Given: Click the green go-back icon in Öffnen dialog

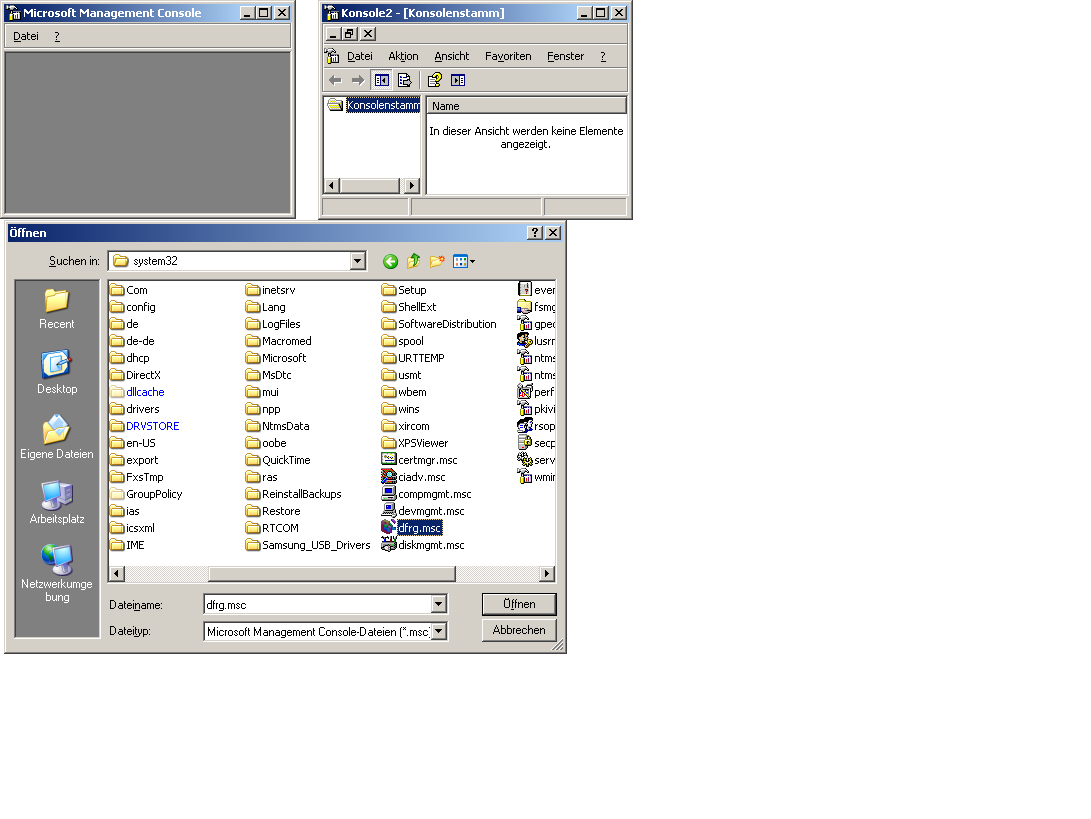Looking at the screenshot, I should 390,262.
